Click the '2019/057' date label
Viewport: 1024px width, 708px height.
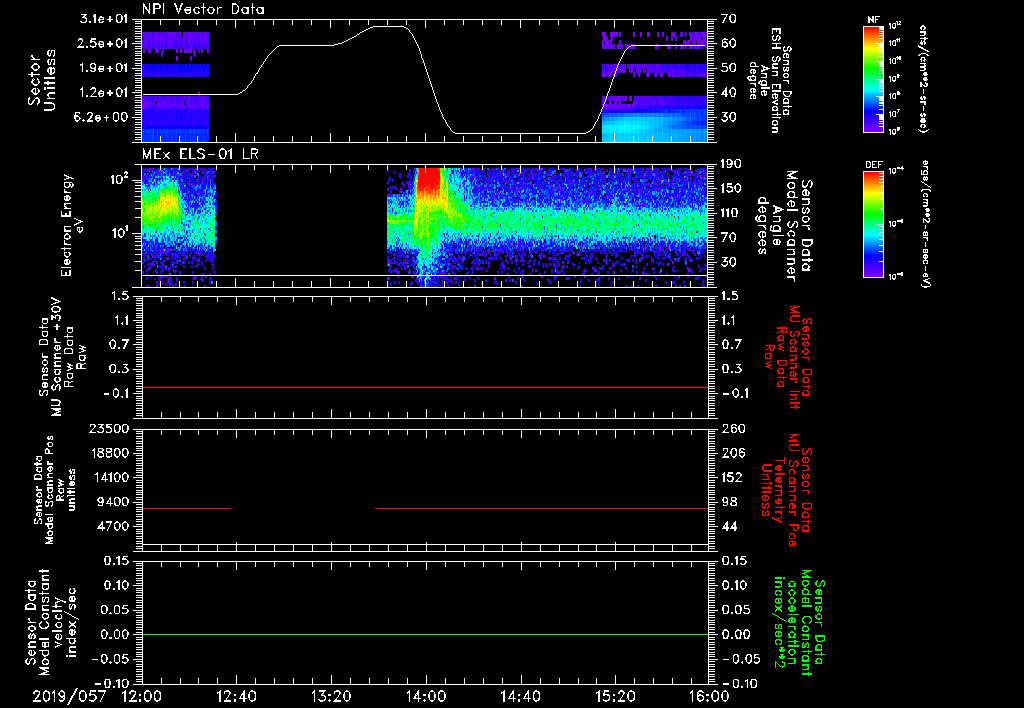69,696
